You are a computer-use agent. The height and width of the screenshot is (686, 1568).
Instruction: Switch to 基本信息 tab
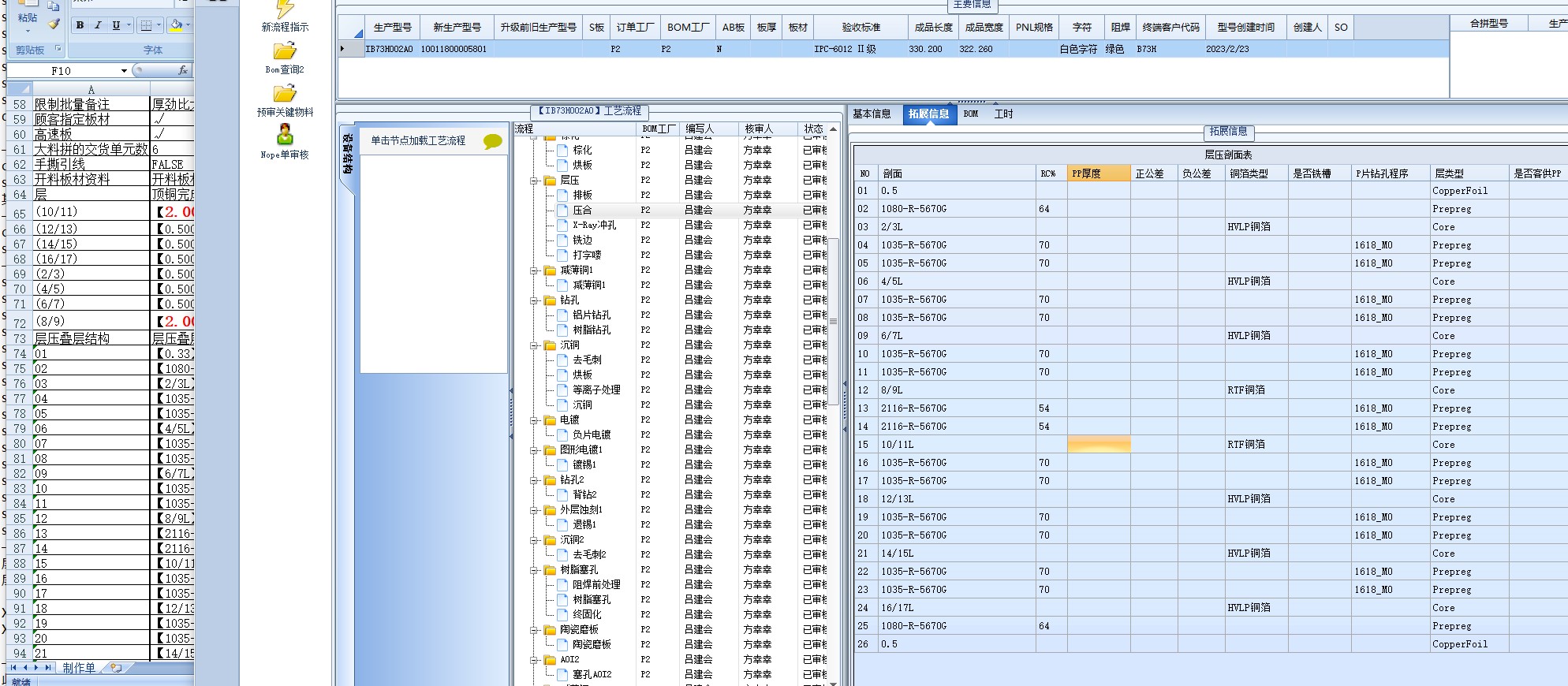[x=872, y=114]
